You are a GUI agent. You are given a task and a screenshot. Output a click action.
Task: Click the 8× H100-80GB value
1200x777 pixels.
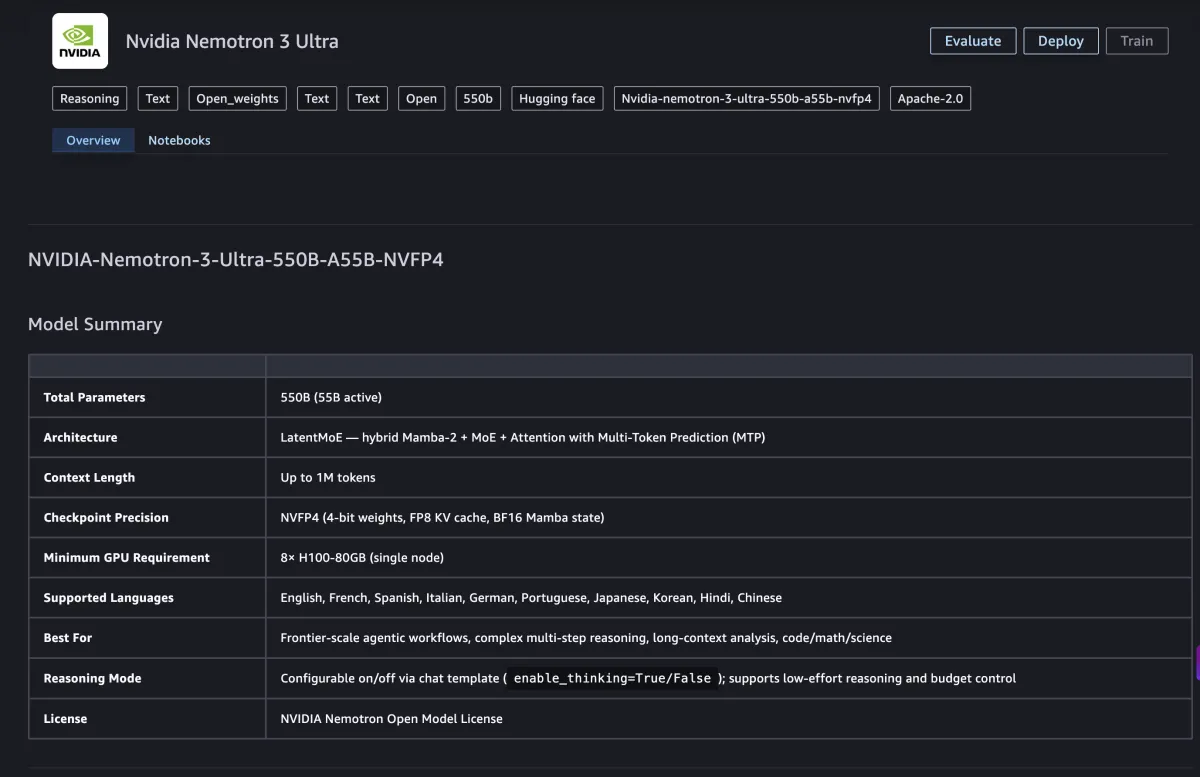click(362, 557)
